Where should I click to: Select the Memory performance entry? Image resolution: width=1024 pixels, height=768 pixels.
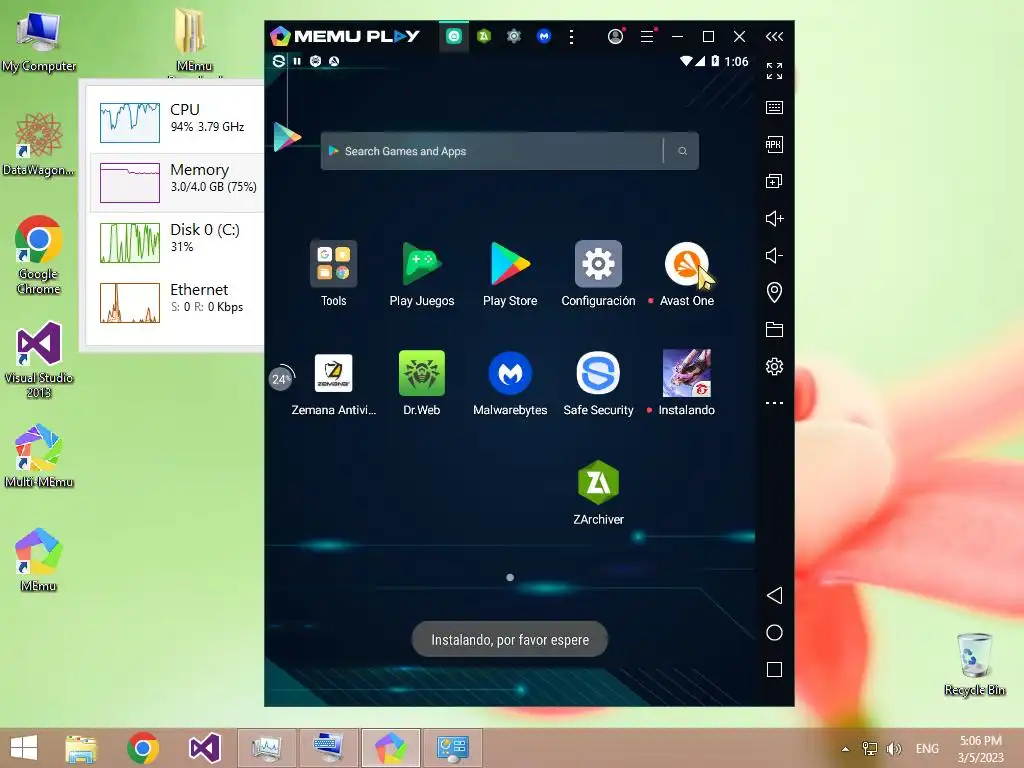178,182
